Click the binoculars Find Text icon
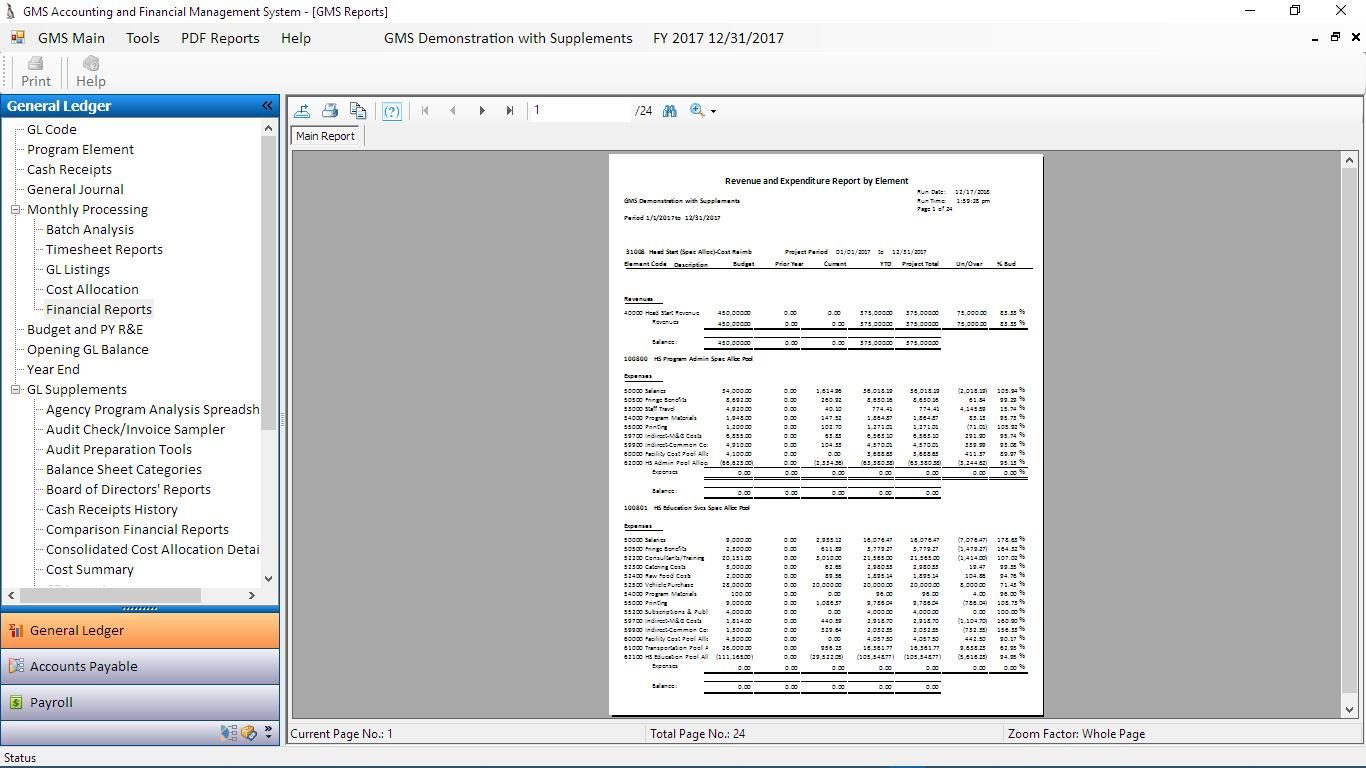1366x768 pixels. pos(670,111)
